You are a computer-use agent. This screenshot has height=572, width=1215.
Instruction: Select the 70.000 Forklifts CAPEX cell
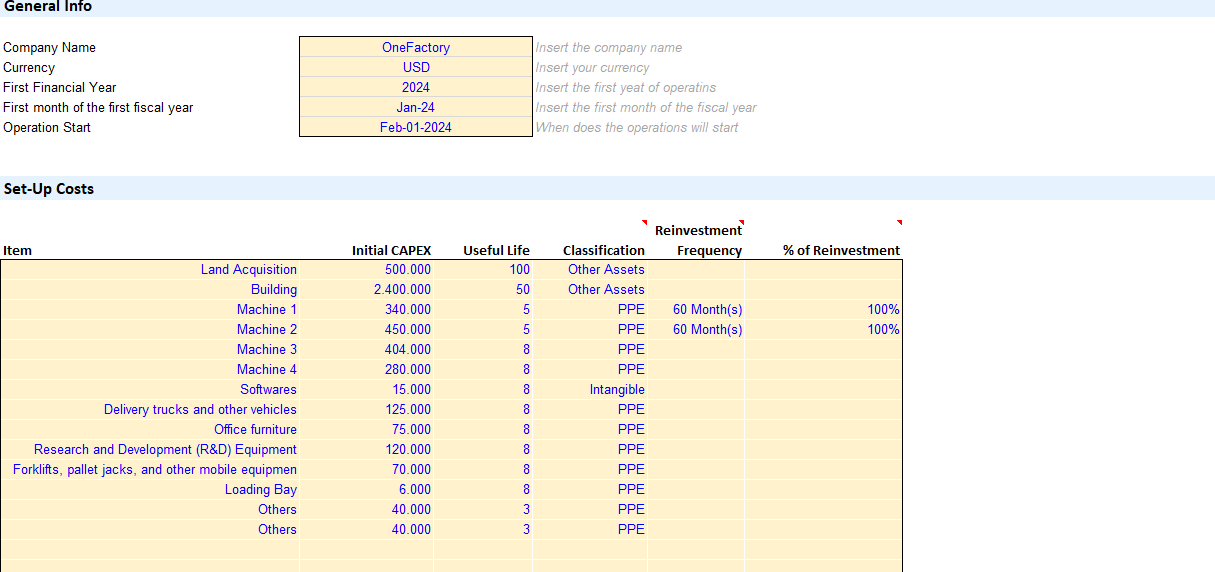click(x=367, y=469)
